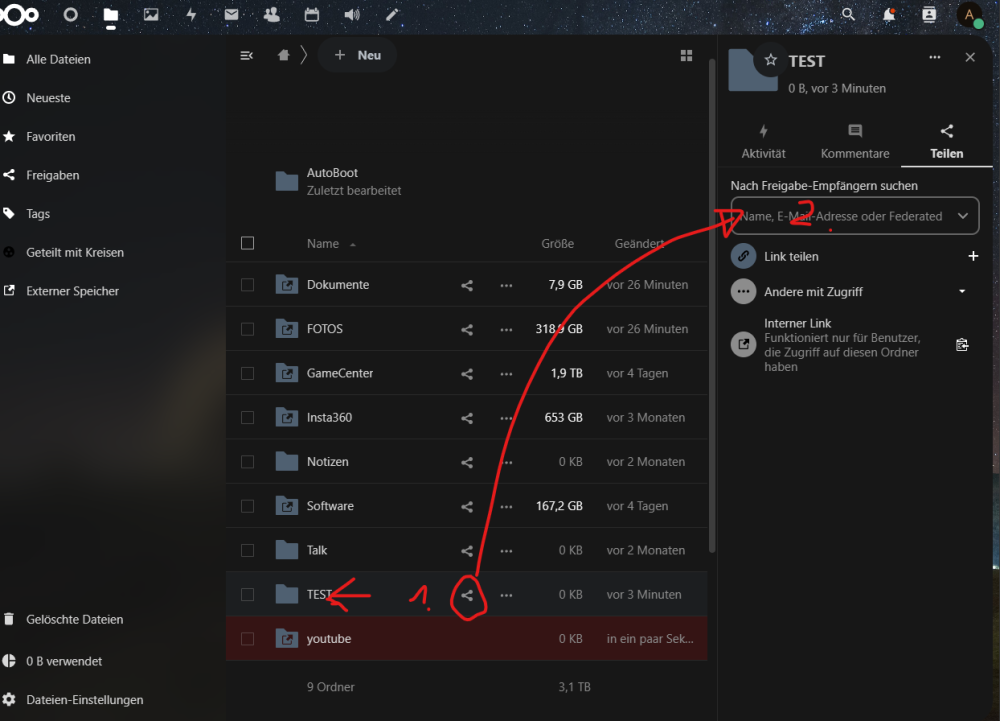Switch to the Aktivität tab
1000x721 pixels.
(x=763, y=142)
